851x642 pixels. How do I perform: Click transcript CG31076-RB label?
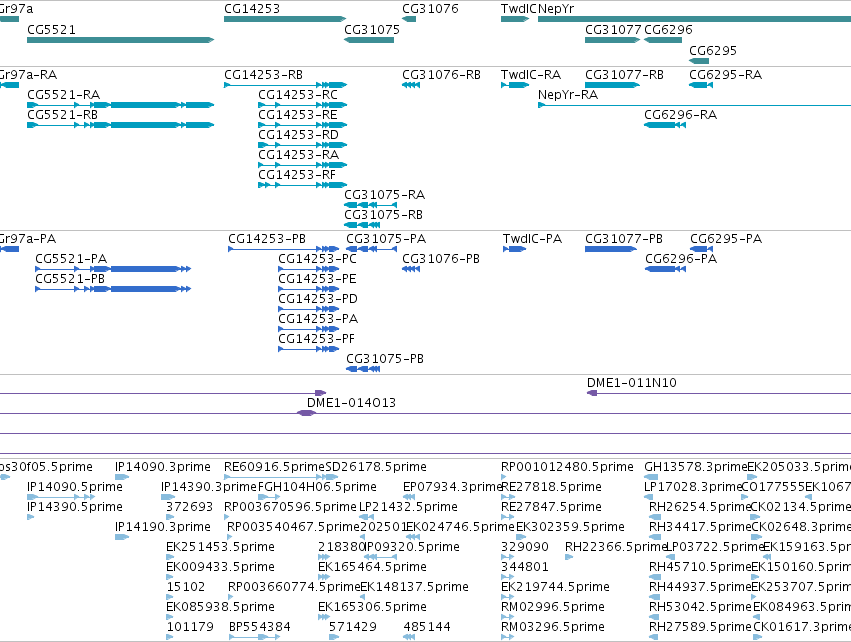(441, 75)
